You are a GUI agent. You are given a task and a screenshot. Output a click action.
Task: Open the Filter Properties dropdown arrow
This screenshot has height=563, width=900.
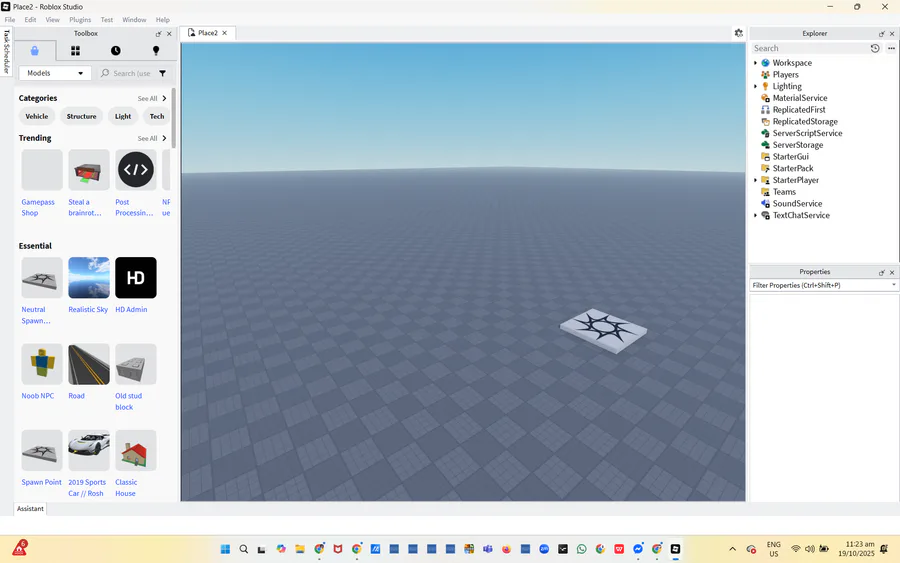(x=893, y=285)
